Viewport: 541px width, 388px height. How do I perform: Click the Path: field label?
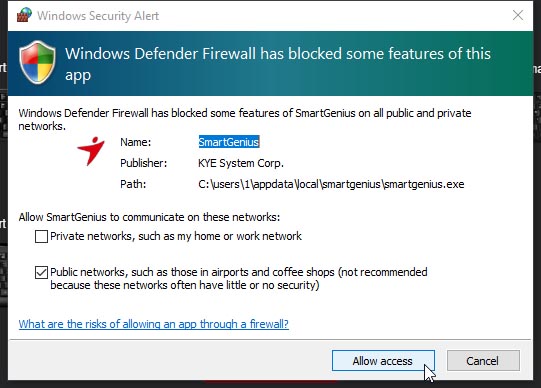133,184
